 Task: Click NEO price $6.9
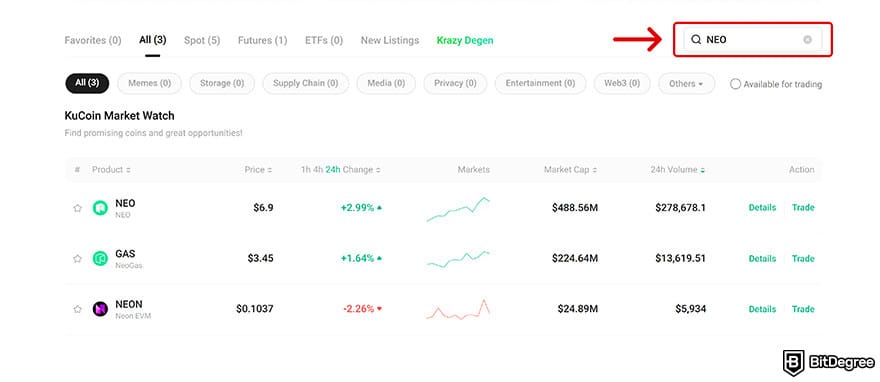[x=263, y=208]
